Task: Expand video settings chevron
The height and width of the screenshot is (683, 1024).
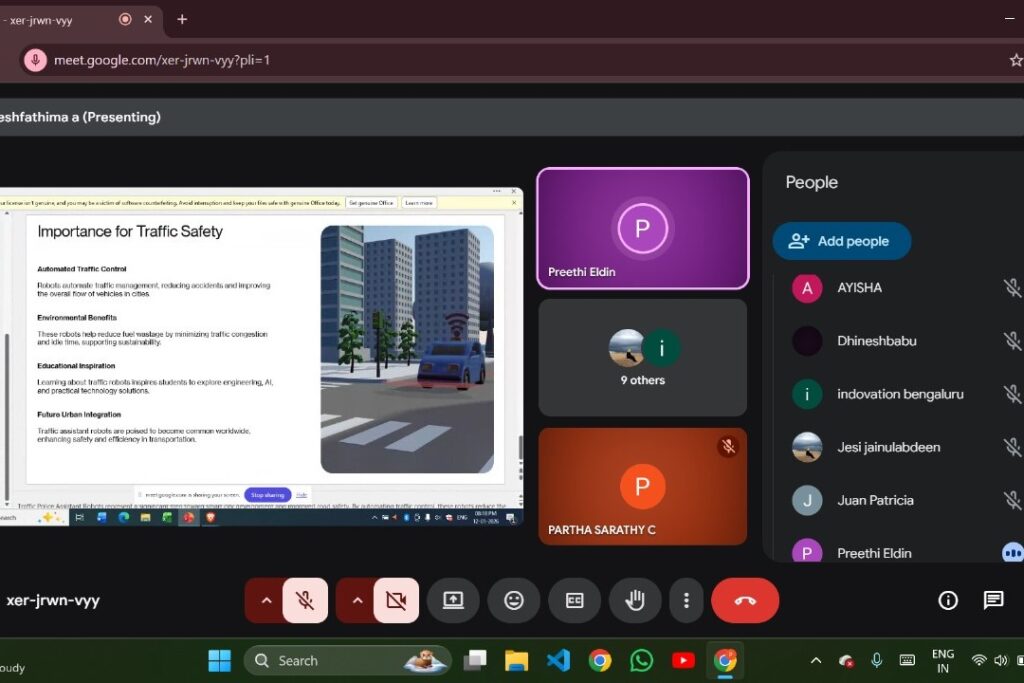Action: (x=357, y=600)
